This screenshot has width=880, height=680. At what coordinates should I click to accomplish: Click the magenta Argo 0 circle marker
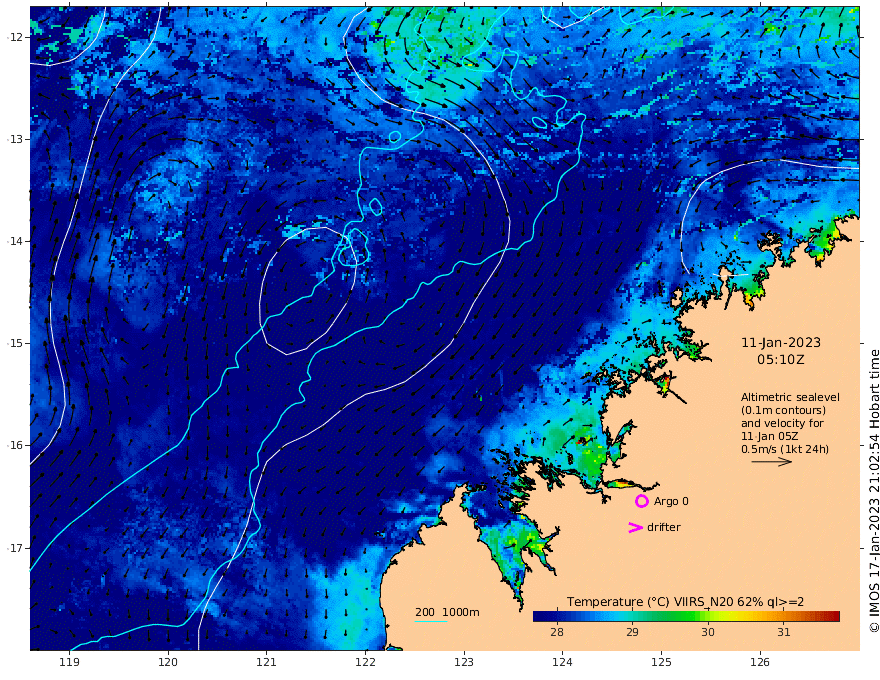641,501
